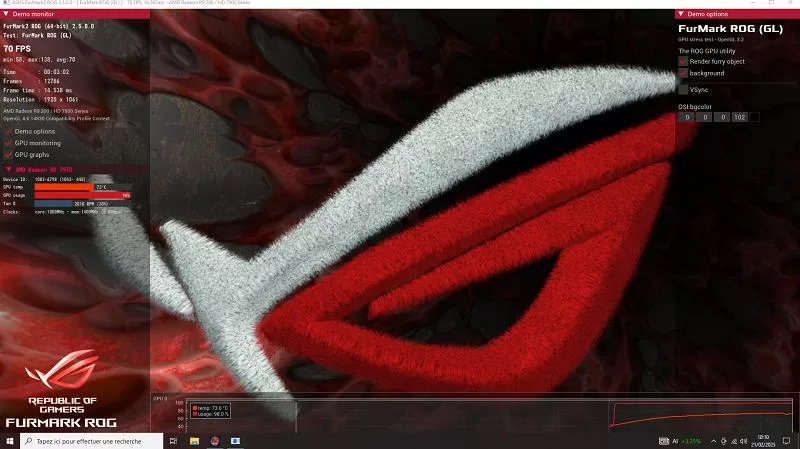The height and width of the screenshot is (449, 800).
Task: Open the OSI bgcolor color swatch
Action: tap(755, 117)
